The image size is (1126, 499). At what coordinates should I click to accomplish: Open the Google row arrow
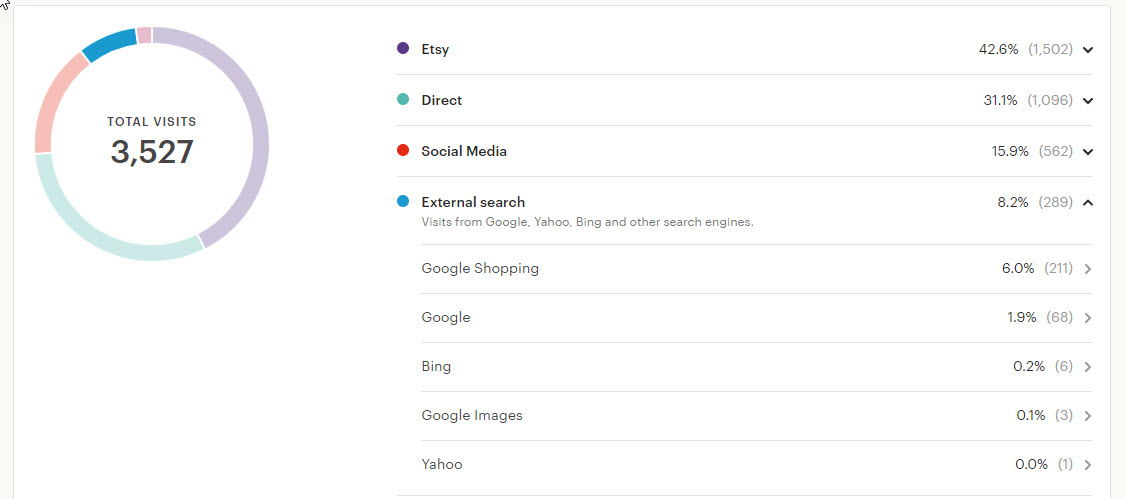[1088, 318]
